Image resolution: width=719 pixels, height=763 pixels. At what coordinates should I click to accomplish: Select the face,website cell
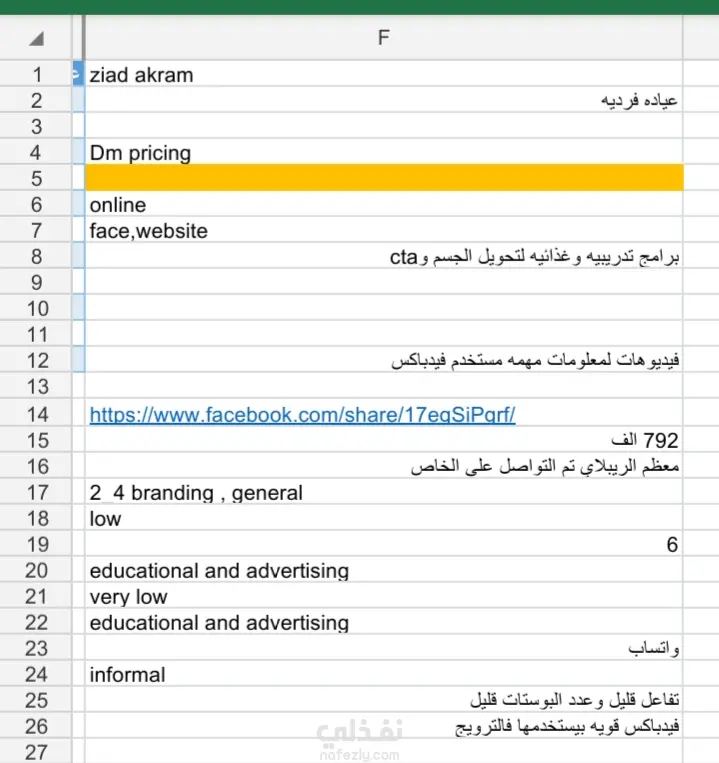[x=384, y=230]
